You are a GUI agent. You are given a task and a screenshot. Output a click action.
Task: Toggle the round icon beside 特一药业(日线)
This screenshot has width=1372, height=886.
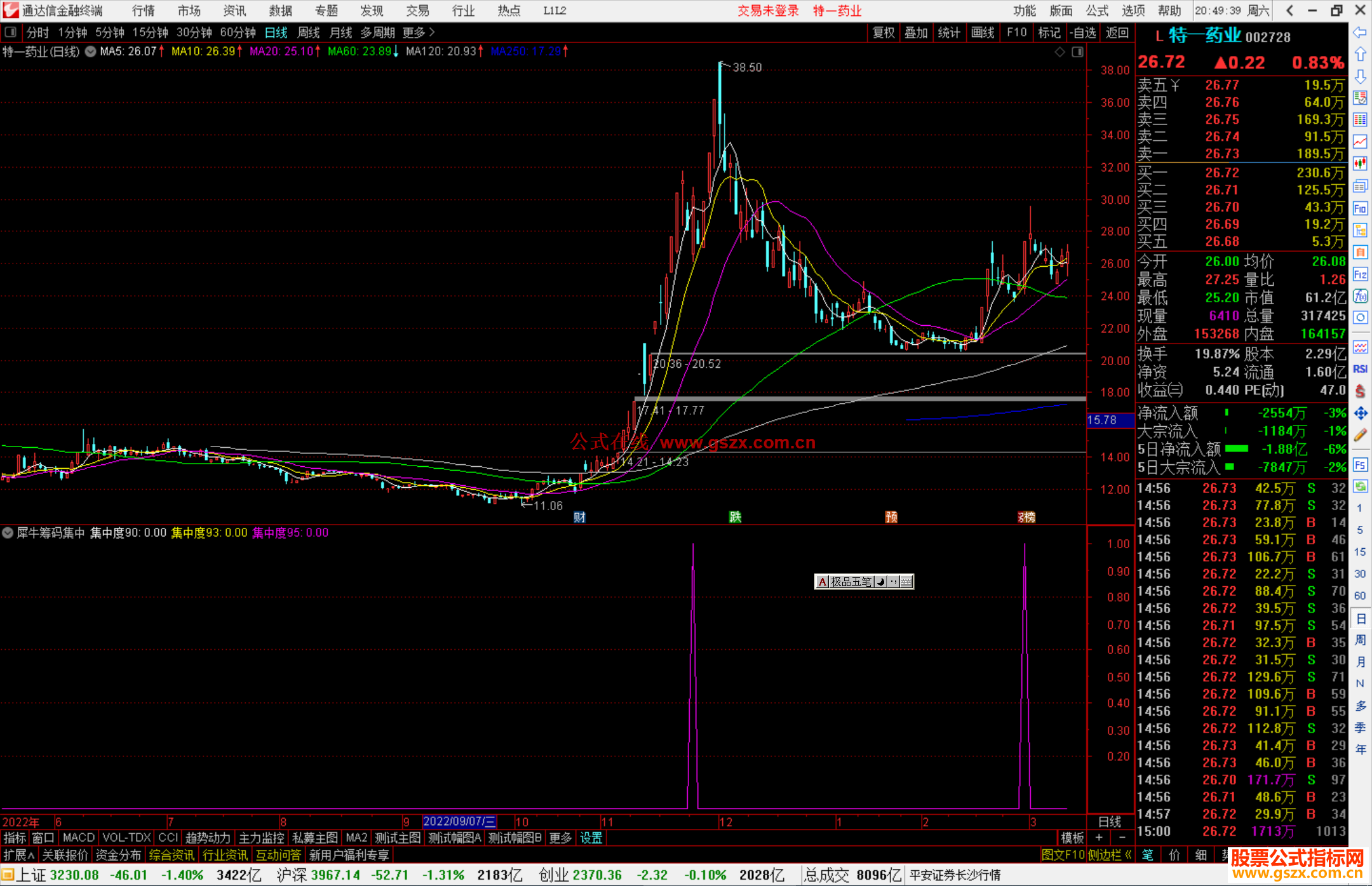(x=90, y=51)
